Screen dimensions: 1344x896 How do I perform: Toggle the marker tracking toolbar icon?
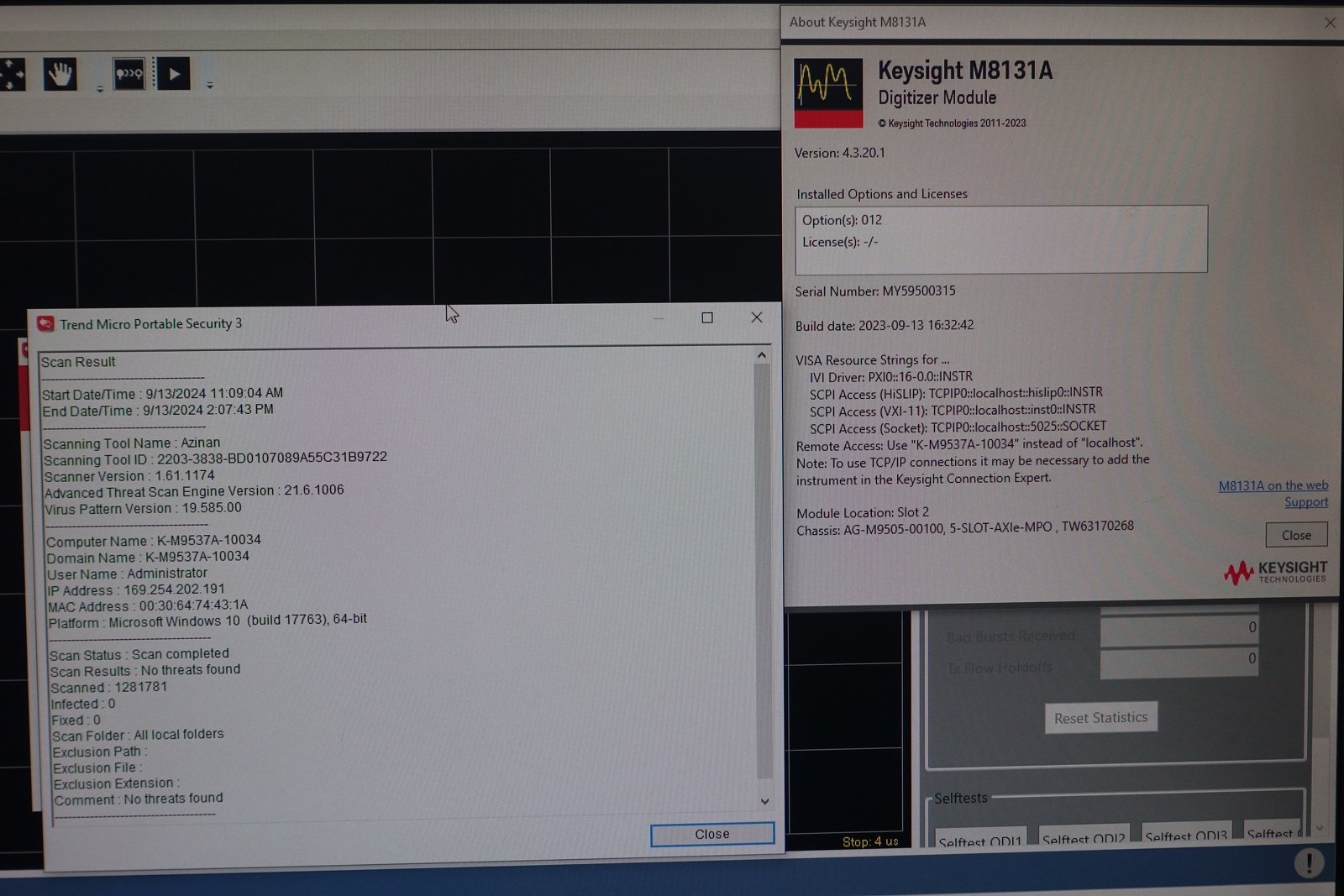129,74
